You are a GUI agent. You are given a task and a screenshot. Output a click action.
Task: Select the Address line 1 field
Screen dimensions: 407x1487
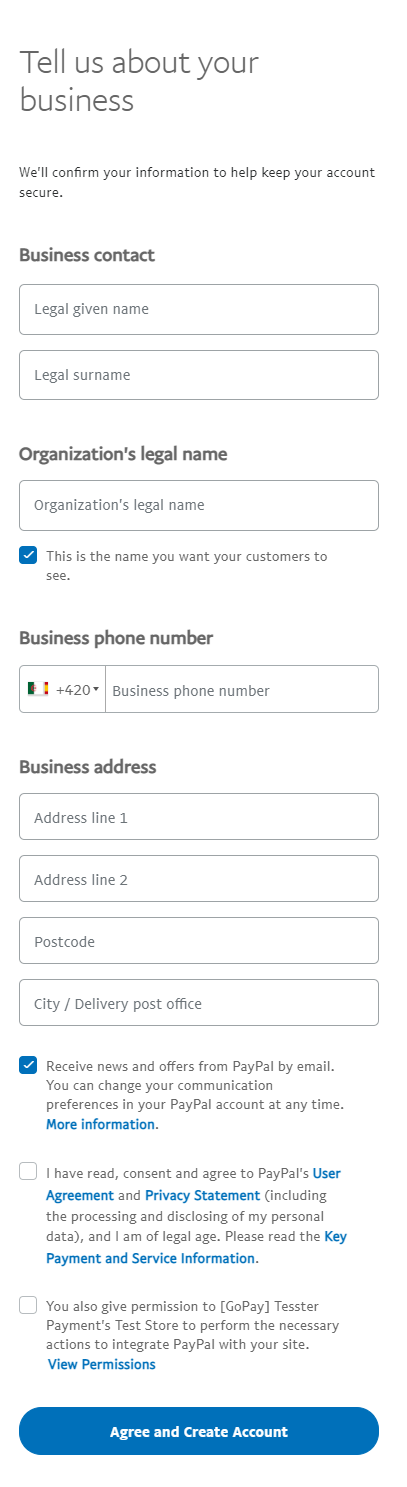[x=199, y=817]
